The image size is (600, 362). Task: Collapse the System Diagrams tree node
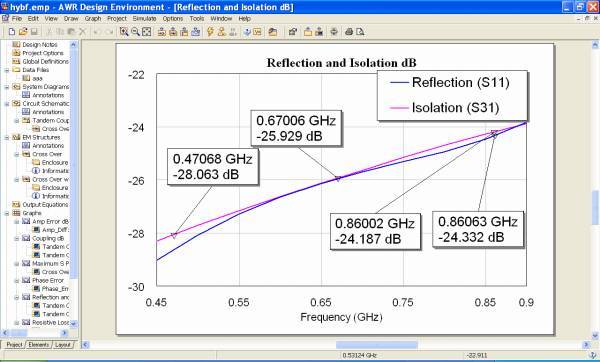click(x=7, y=87)
